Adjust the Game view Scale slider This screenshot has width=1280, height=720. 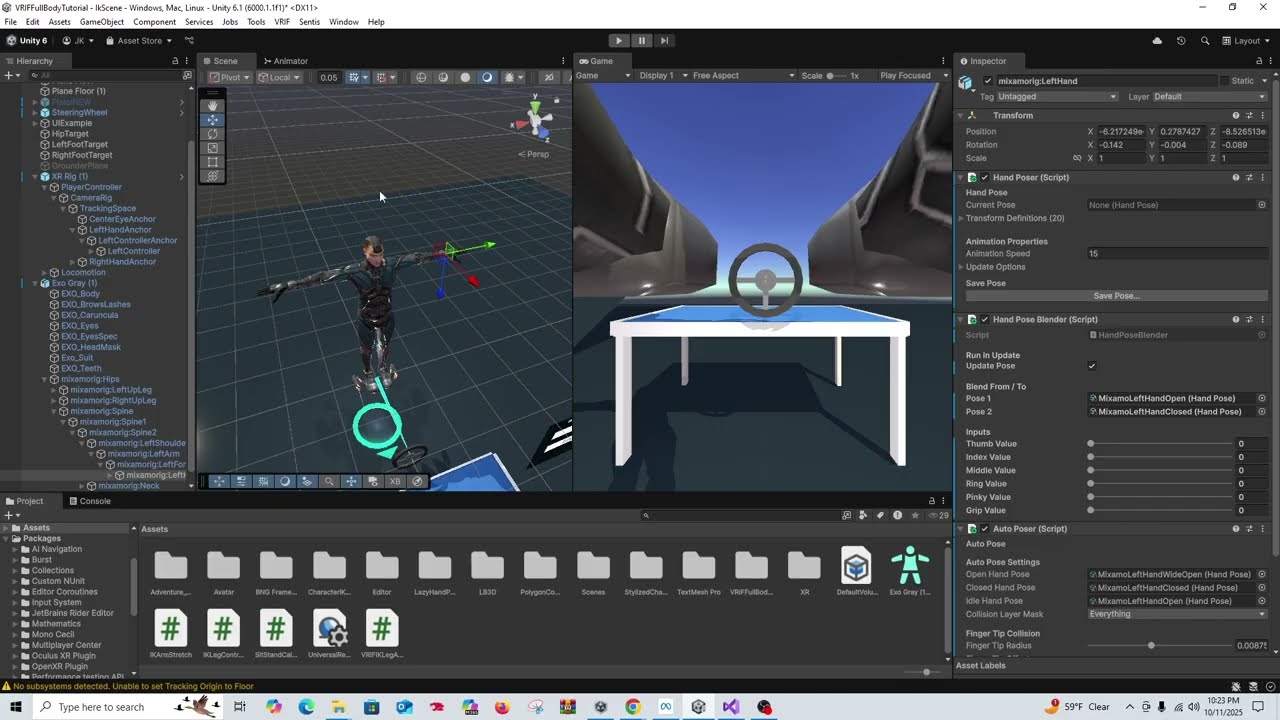point(835,76)
